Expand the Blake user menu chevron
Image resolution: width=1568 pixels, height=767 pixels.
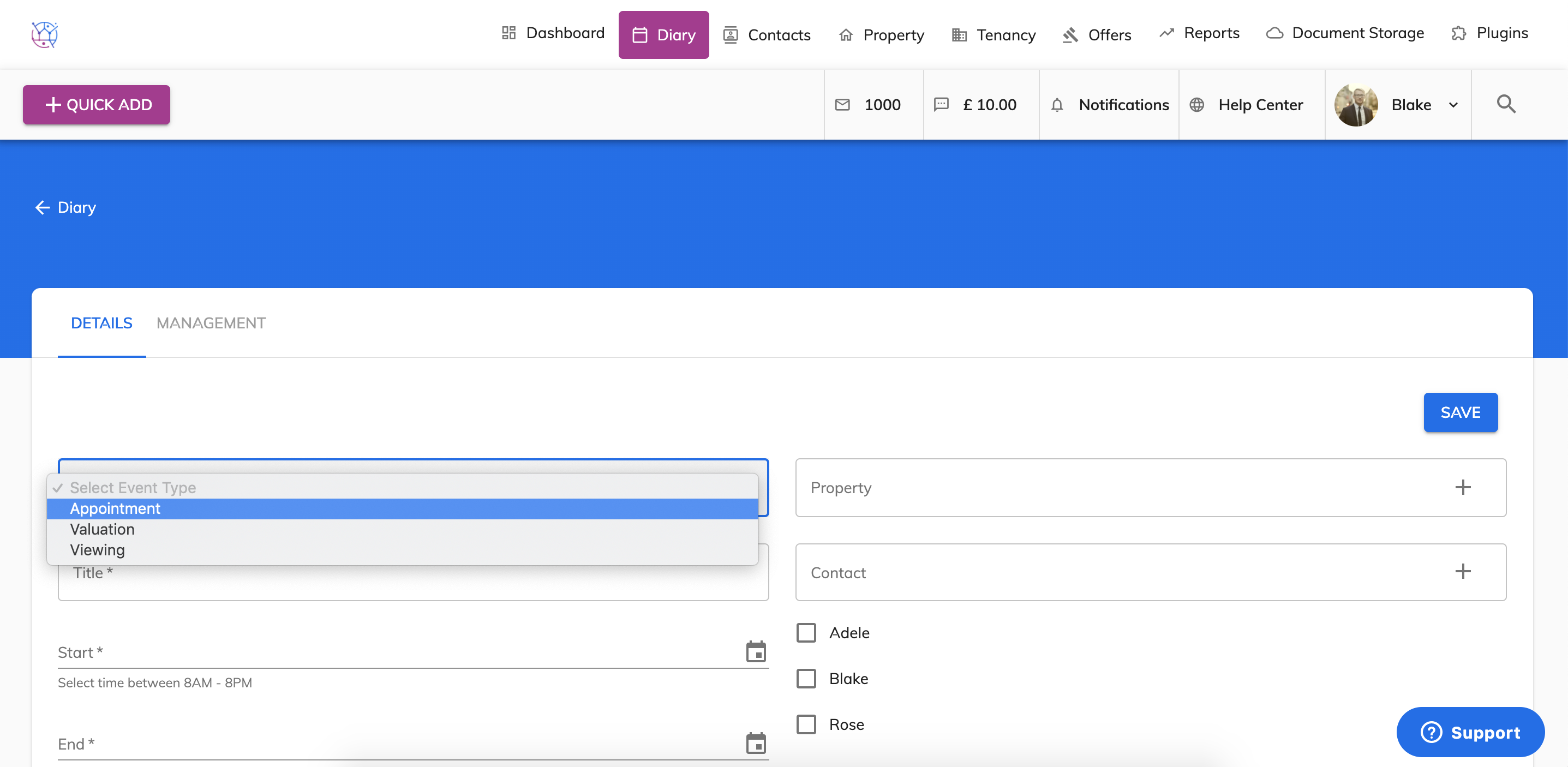1453,105
